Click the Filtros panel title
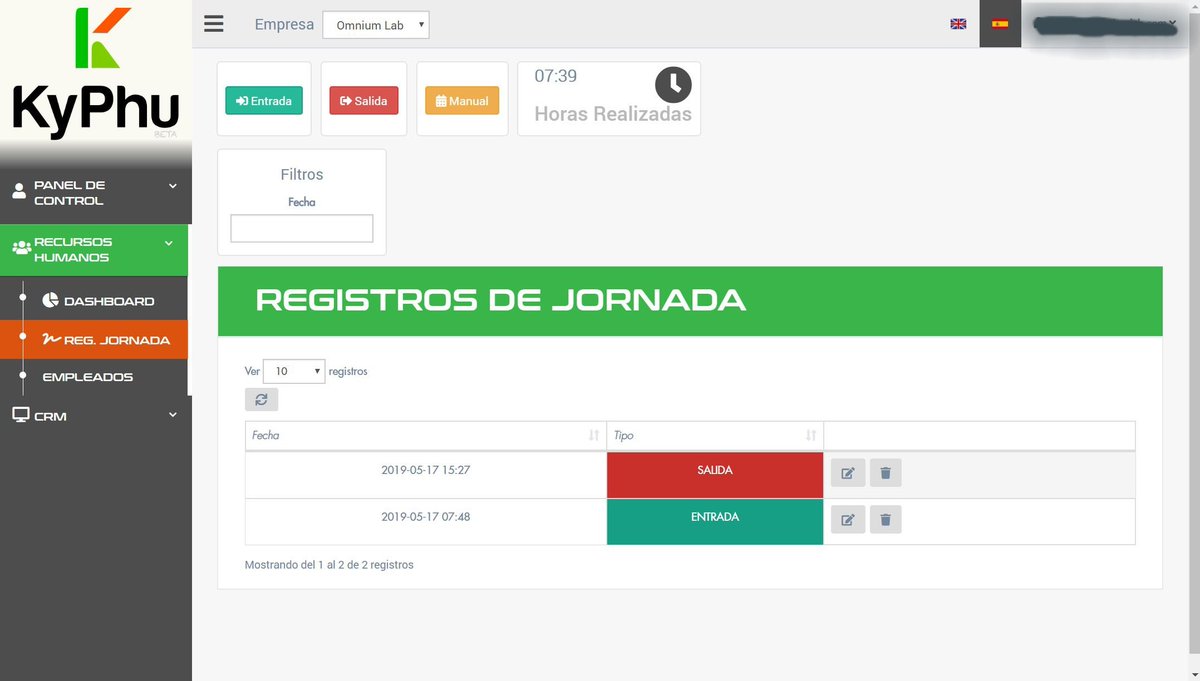This screenshot has width=1200, height=681. tap(302, 174)
